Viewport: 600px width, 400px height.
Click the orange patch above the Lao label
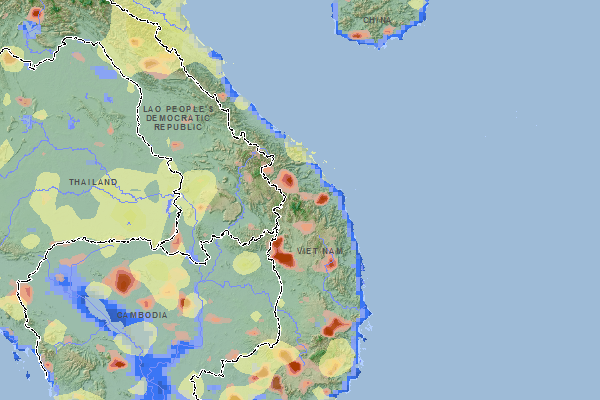coord(155,65)
